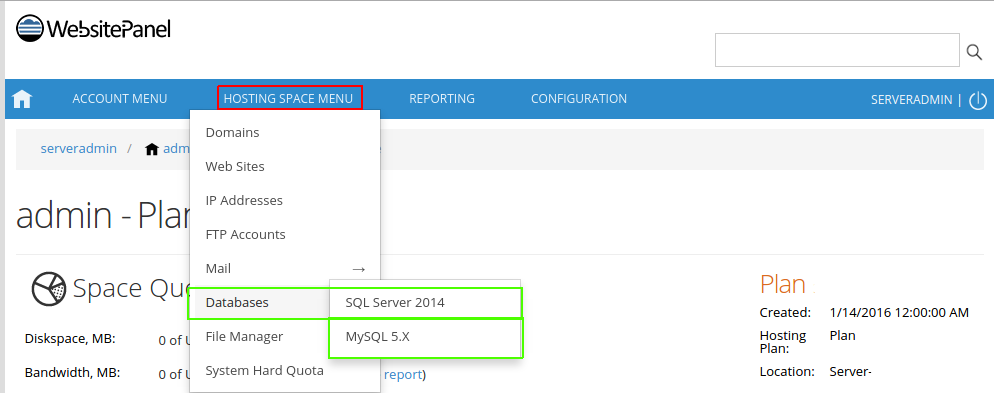994x393 pixels.
Task: Click the SERVERADMIN user label
Action: pyautogui.click(x=912, y=100)
